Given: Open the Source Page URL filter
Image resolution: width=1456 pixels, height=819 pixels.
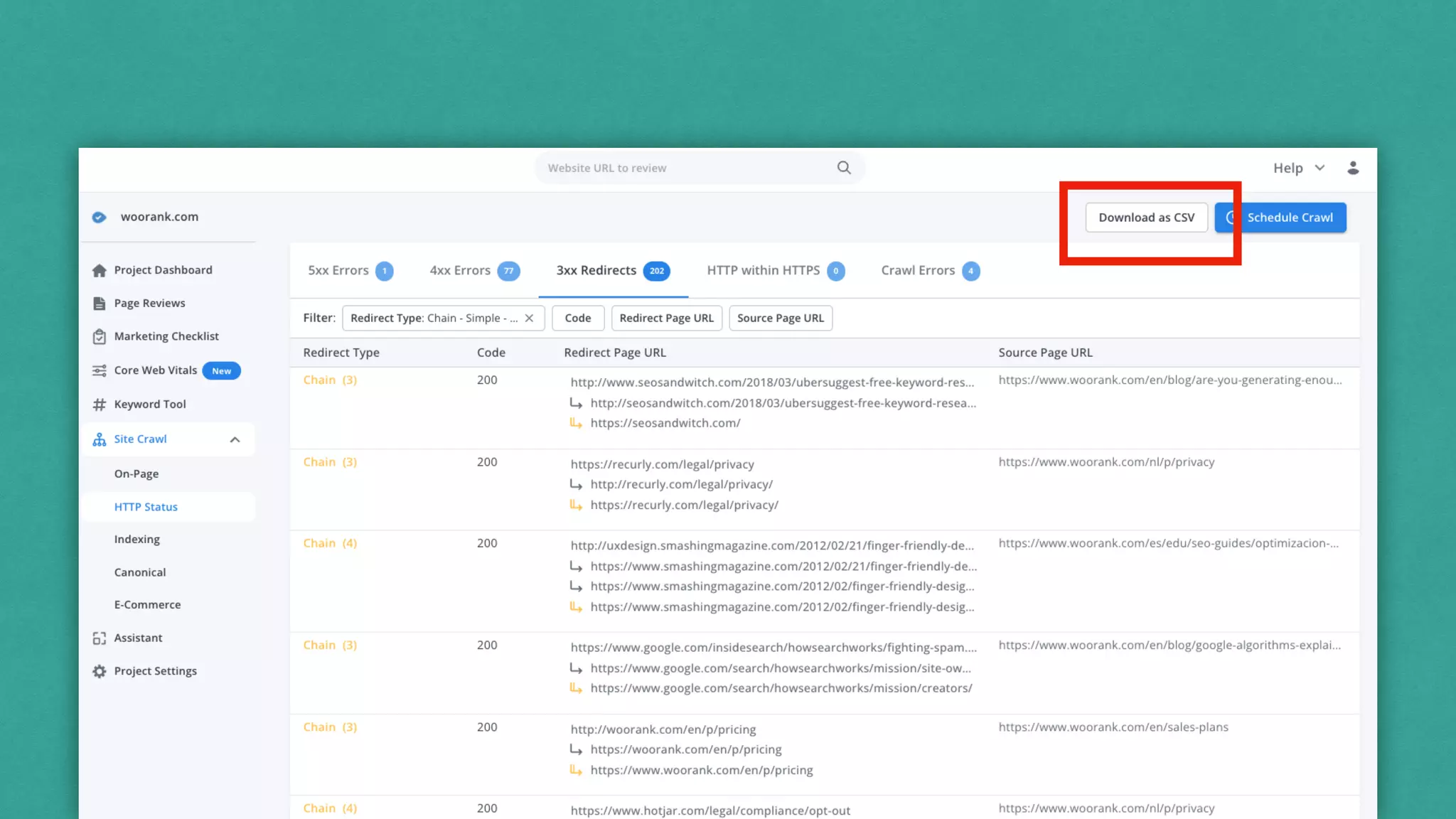Looking at the screenshot, I should pos(780,318).
